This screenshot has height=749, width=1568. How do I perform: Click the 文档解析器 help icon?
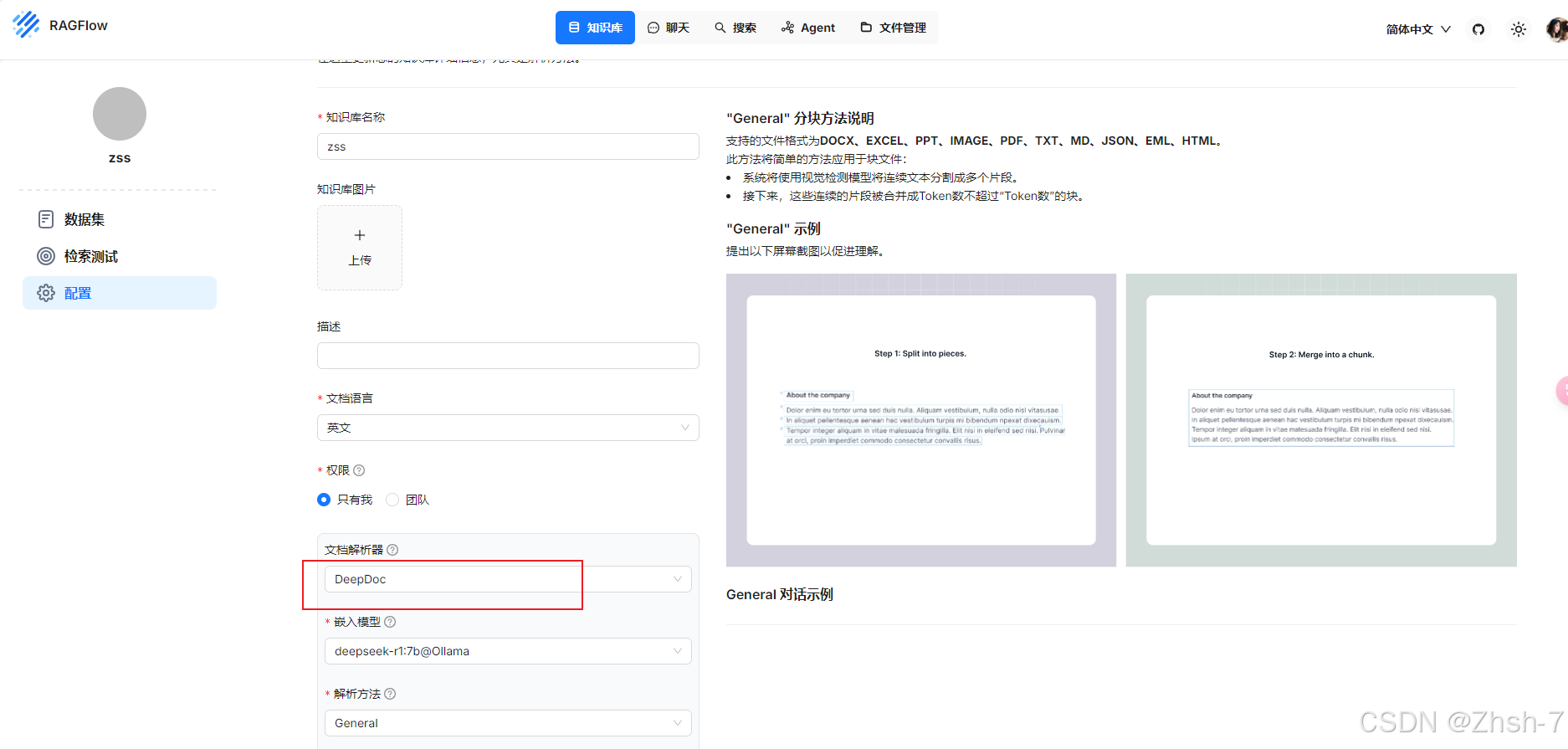392,550
